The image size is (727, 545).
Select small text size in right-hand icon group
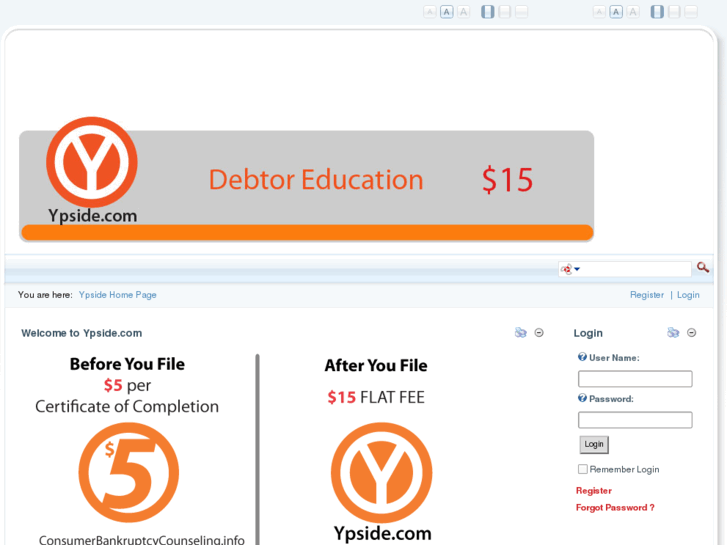599,12
